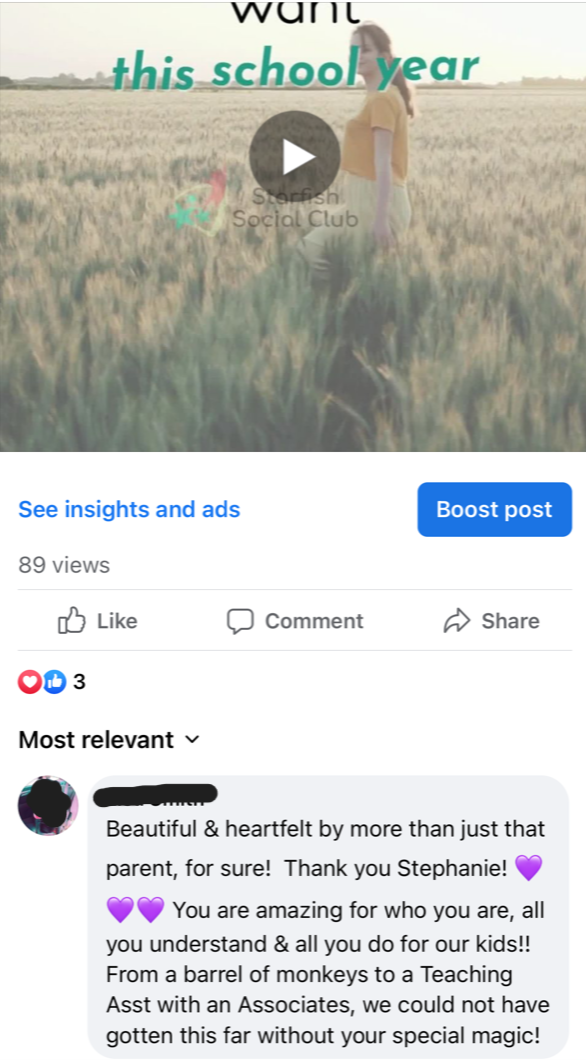This screenshot has width=587, height=1060.
Task: Tap the speech bubble Comment icon
Action: tap(240, 621)
